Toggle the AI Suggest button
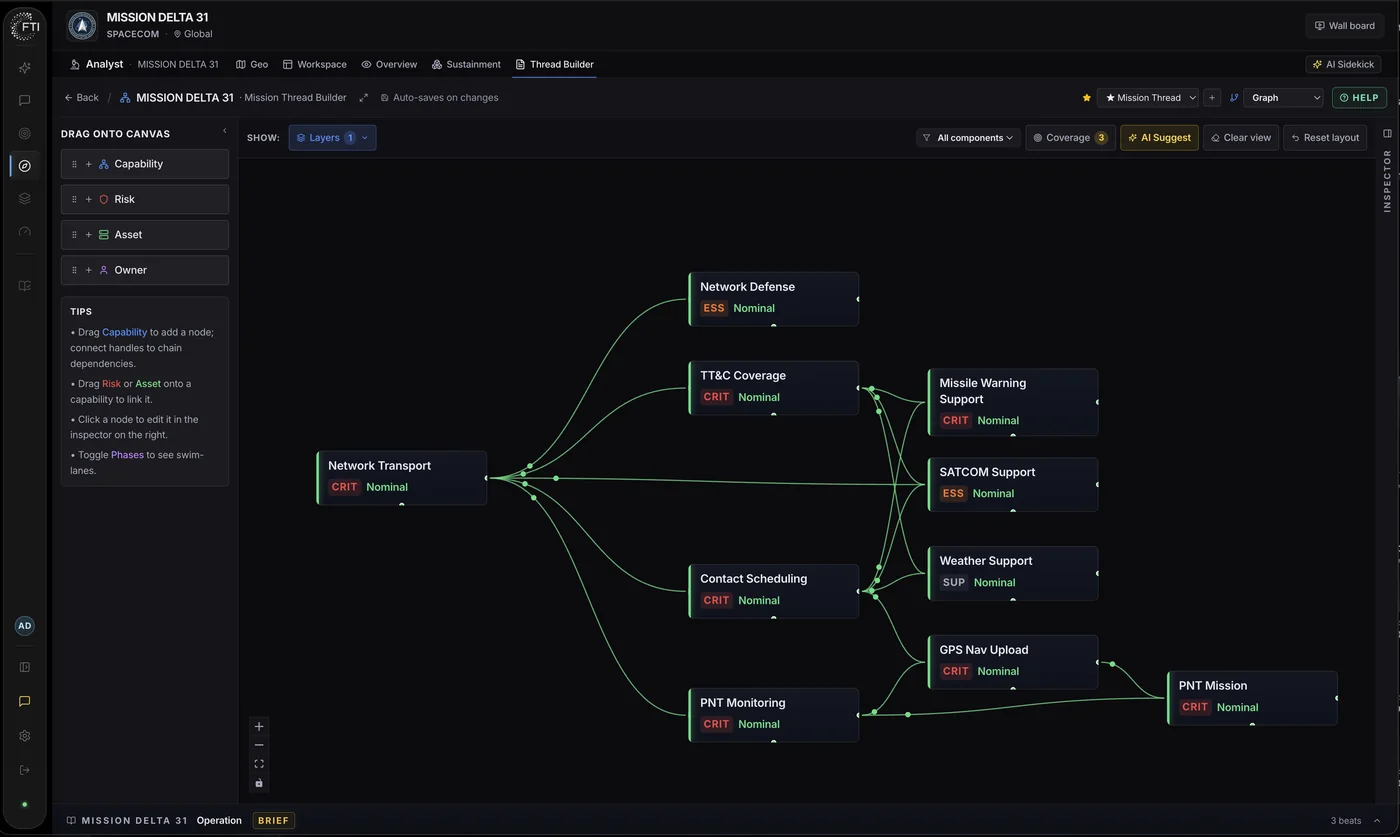 pyautogui.click(x=1159, y=138)
